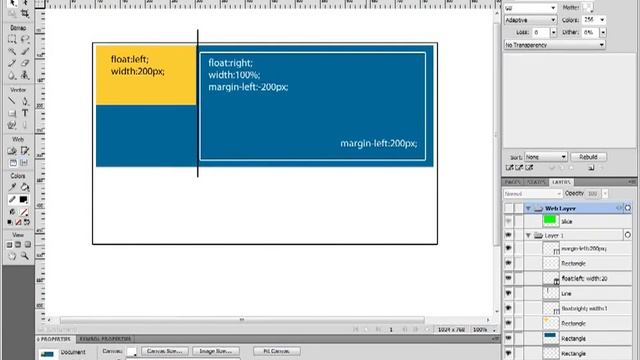This screenshot has height=360, width=640.
Task: Collapse the Web Layer folder
Action: pos(528,209)
